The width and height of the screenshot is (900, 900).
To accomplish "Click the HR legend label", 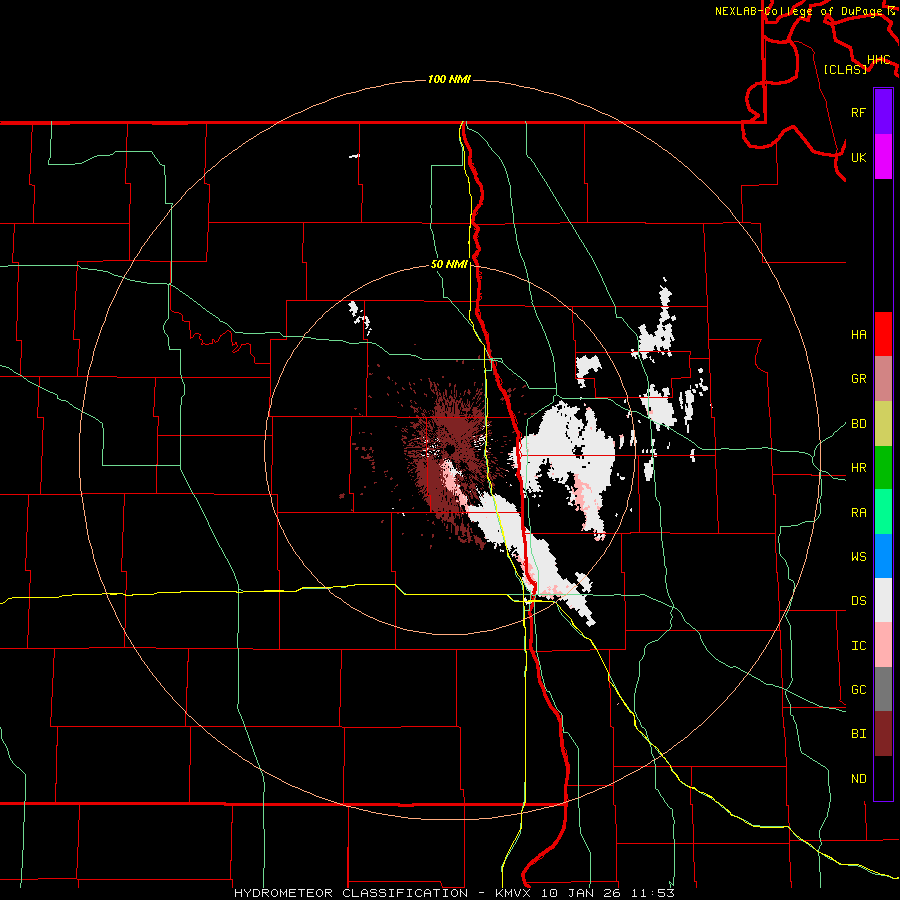I will point(858,468).
